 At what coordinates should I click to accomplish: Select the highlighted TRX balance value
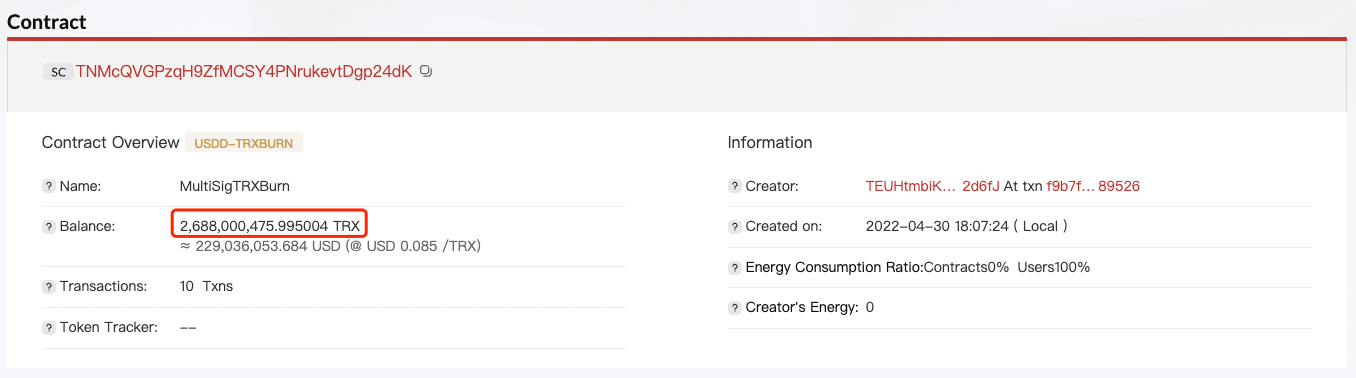tap(270, 226)
